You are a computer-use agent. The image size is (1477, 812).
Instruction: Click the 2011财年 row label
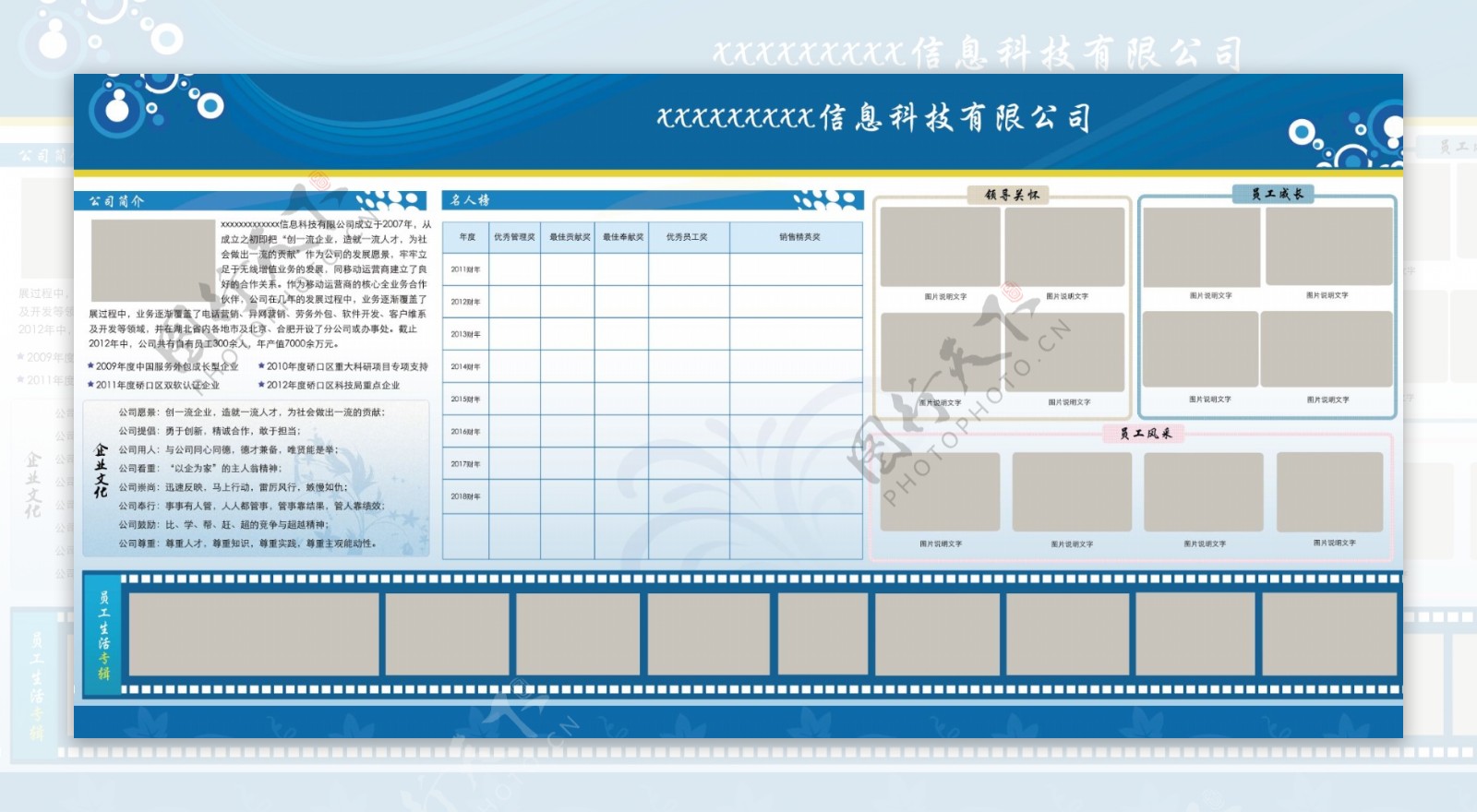click(x=465, y=269)
